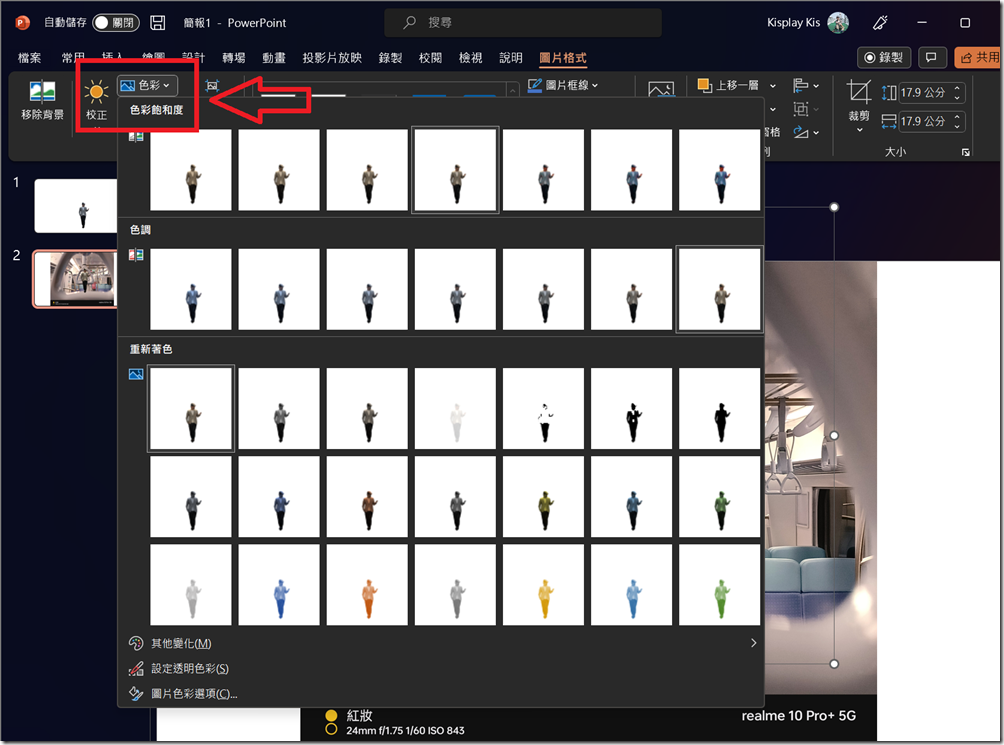
Task: Select the 移除背景 (Remove Background) tool
Action: click(x=42, y=100)
